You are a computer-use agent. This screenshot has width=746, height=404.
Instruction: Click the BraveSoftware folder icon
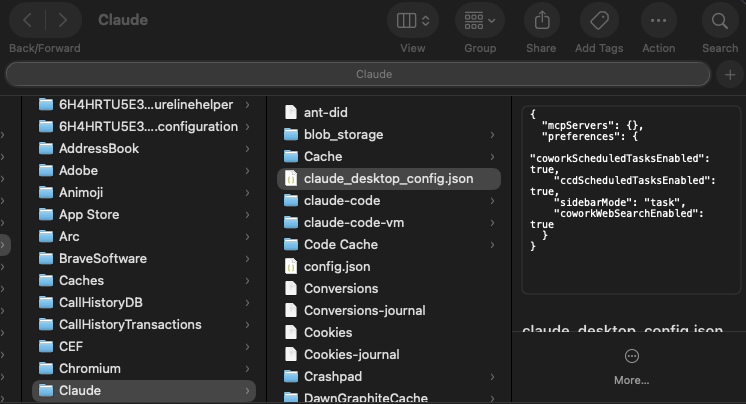pyautogui.click(x=46, y=258)
